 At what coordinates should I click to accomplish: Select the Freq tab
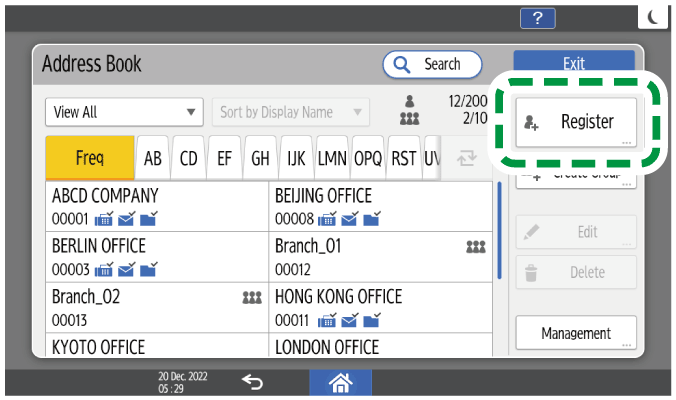tap(89, 158)
